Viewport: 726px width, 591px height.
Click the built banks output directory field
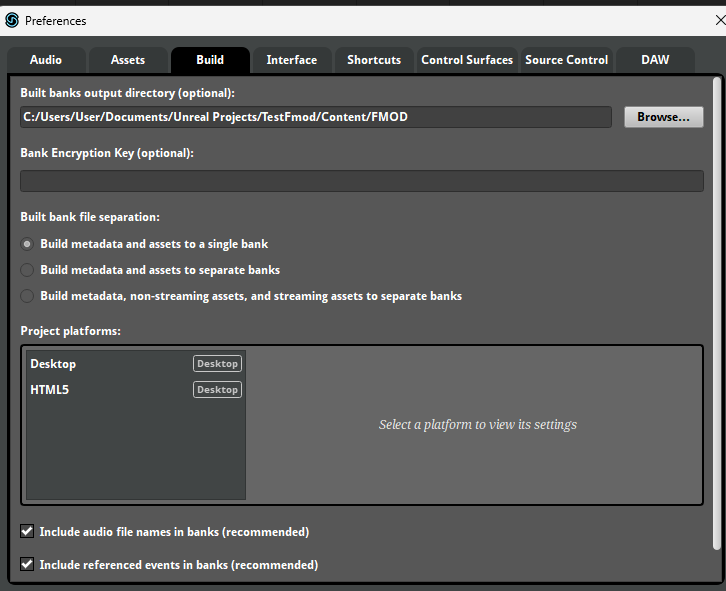click(316, 117)
